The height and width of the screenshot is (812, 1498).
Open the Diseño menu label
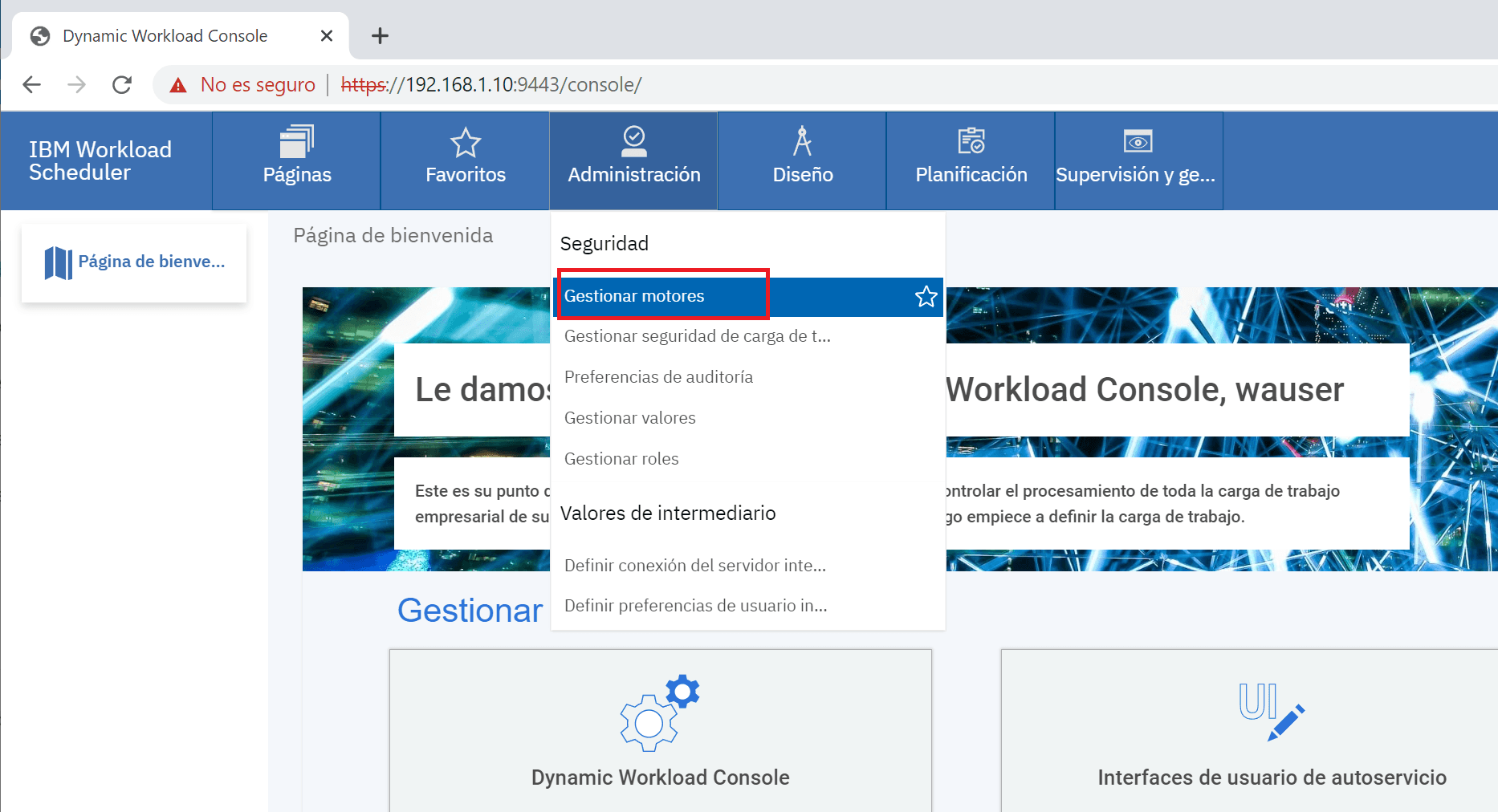[803, 175]
